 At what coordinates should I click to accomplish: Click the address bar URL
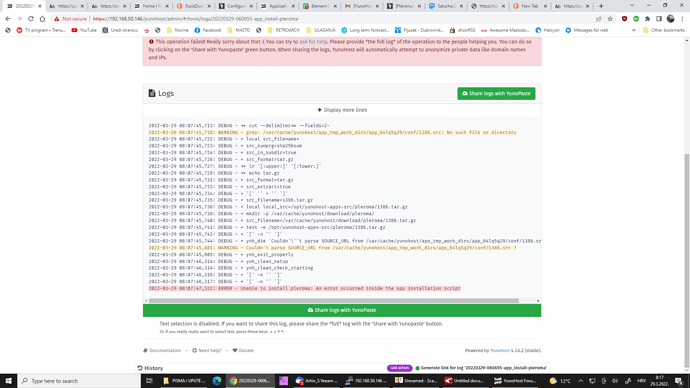195,19
